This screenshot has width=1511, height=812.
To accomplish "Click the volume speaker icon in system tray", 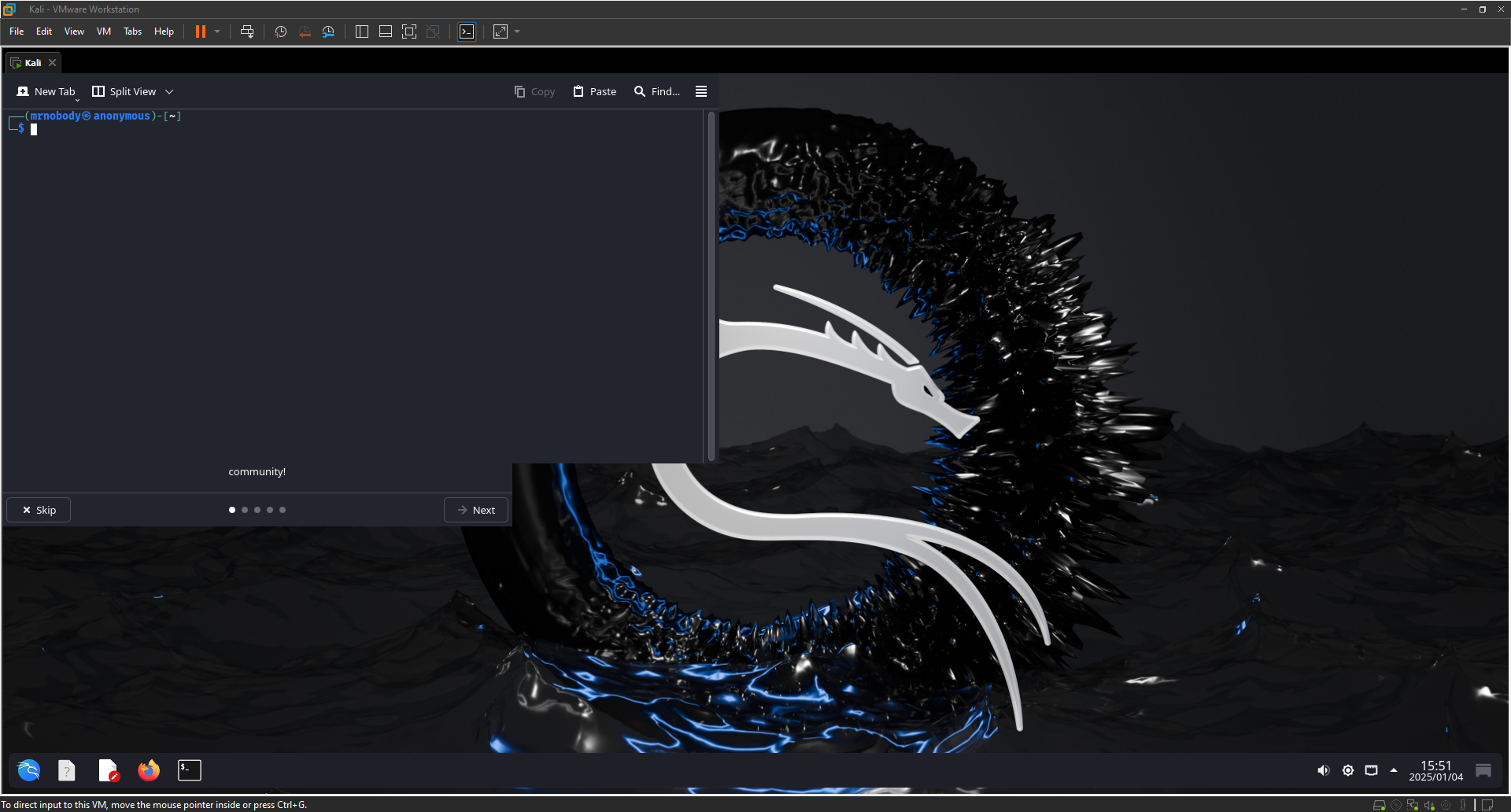I will [x=1324, y=770].
